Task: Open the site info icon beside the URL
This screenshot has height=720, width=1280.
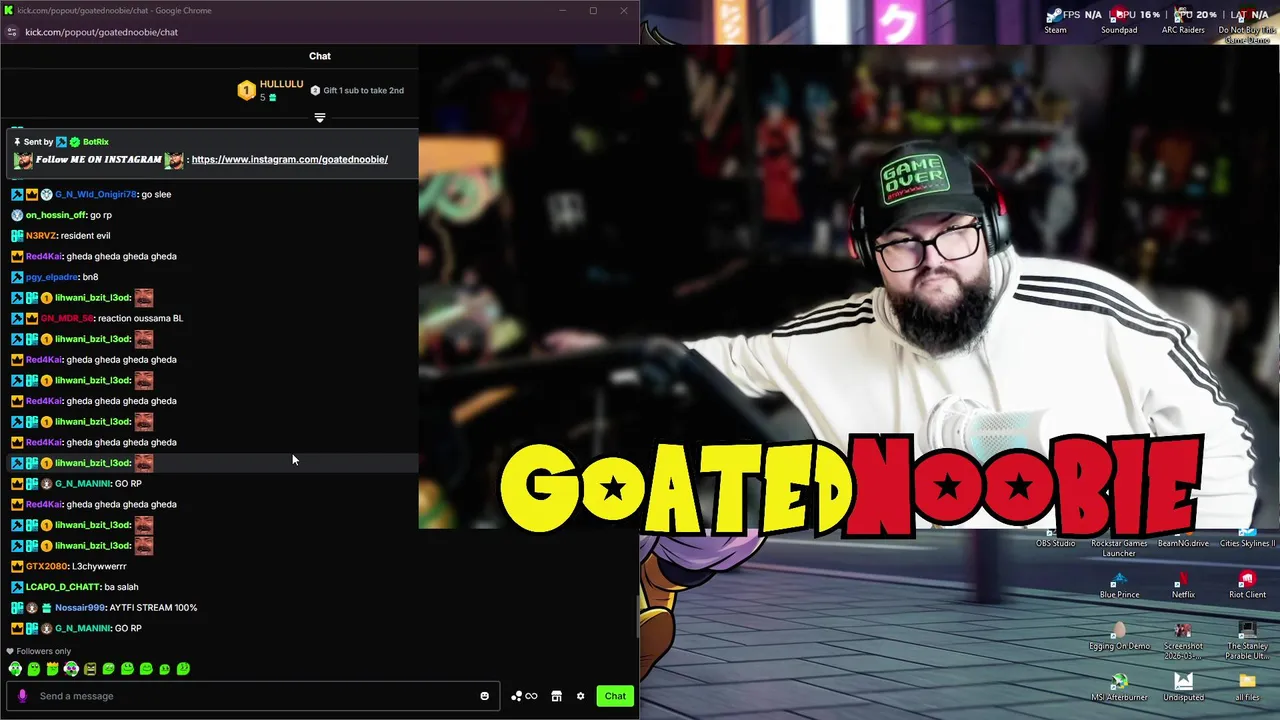Action: pos(11,32)
